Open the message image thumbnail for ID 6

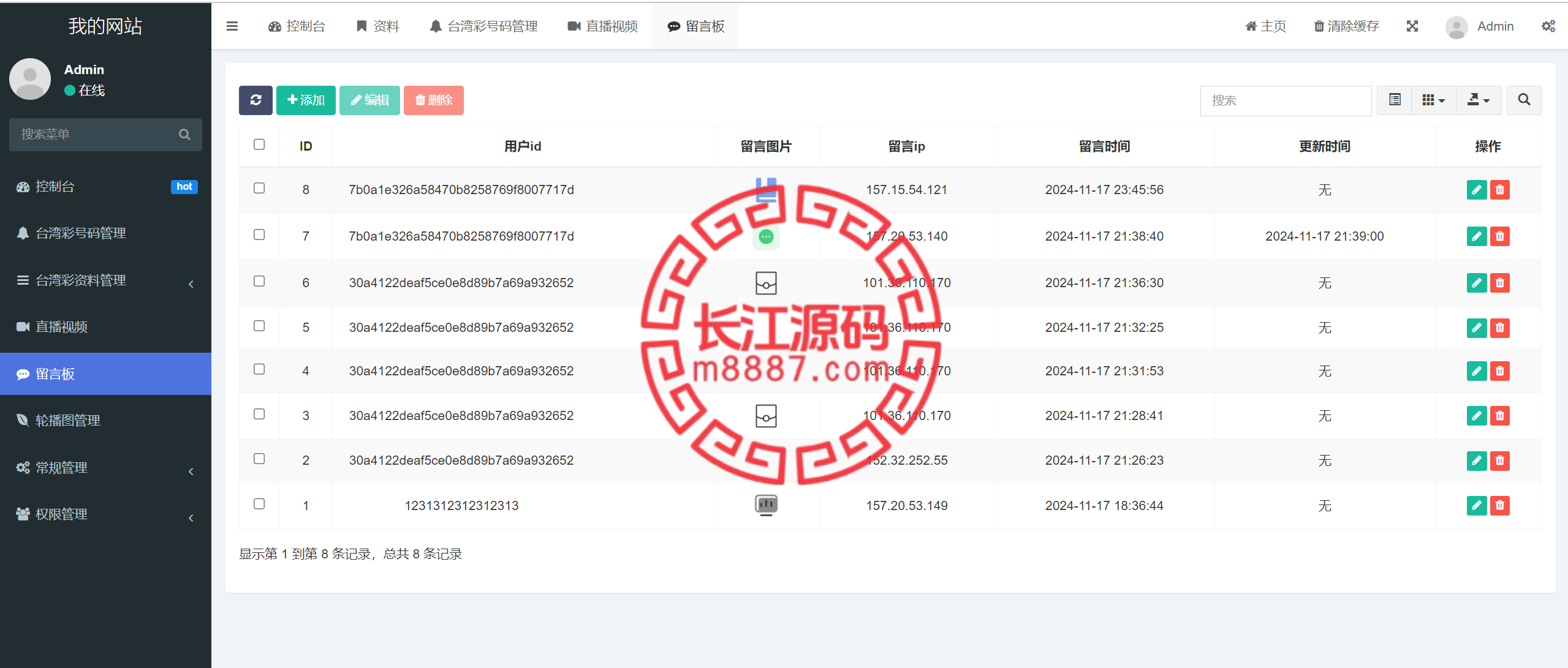766,283
